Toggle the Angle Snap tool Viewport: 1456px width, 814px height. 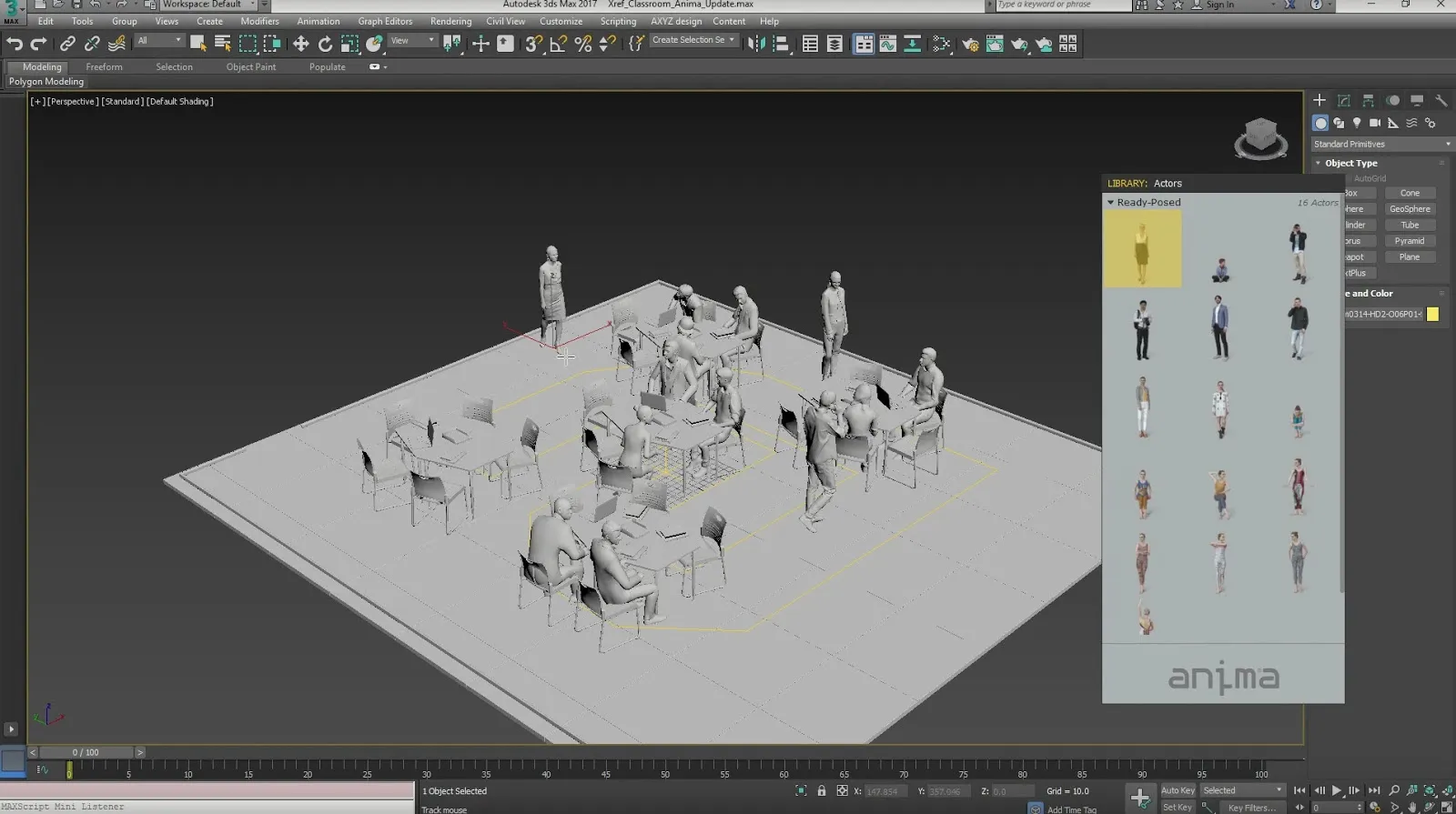559,44
